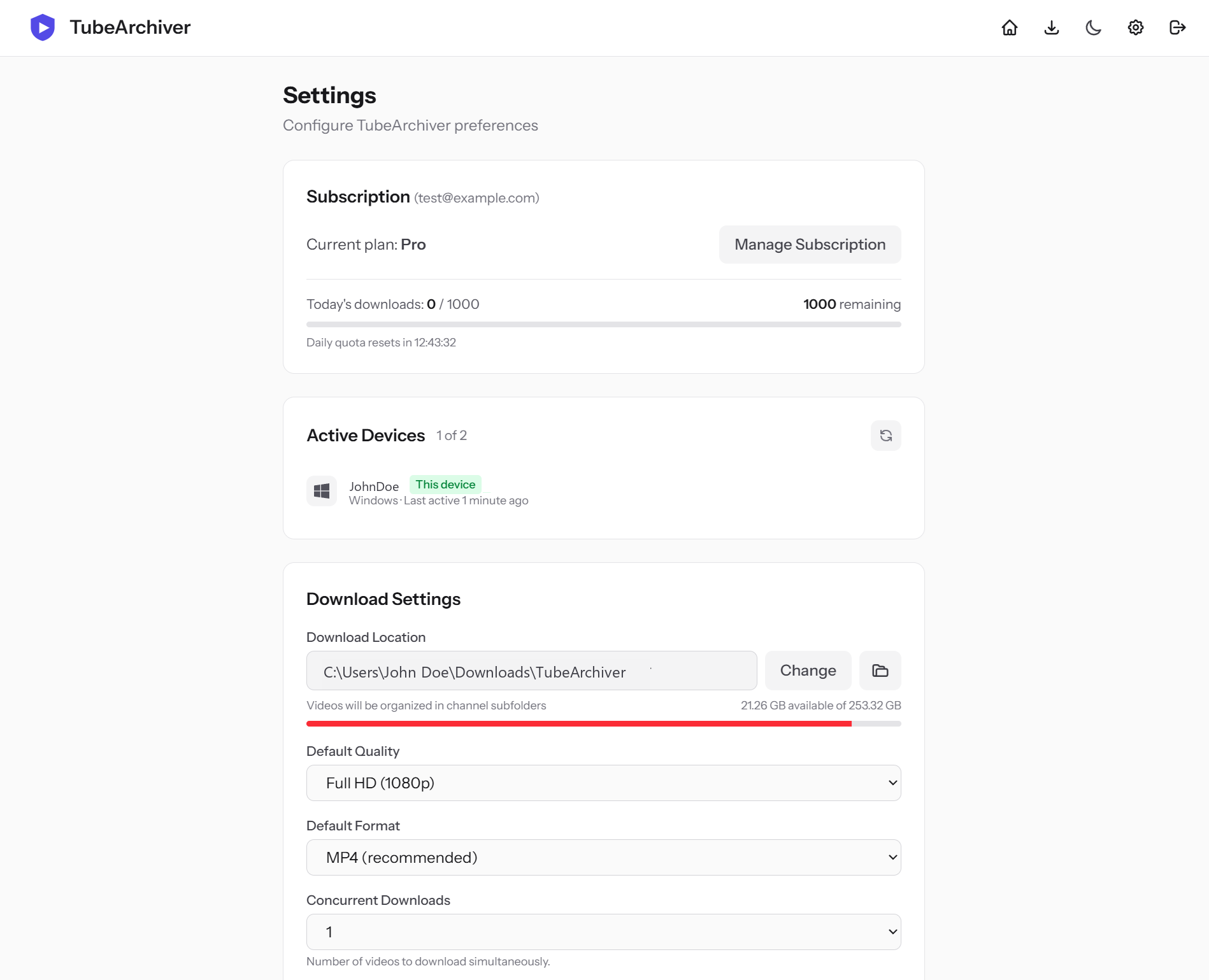Viewport: 1209px width, 980px height.
Task: Click the 'This device' badge
Action: 445,485
